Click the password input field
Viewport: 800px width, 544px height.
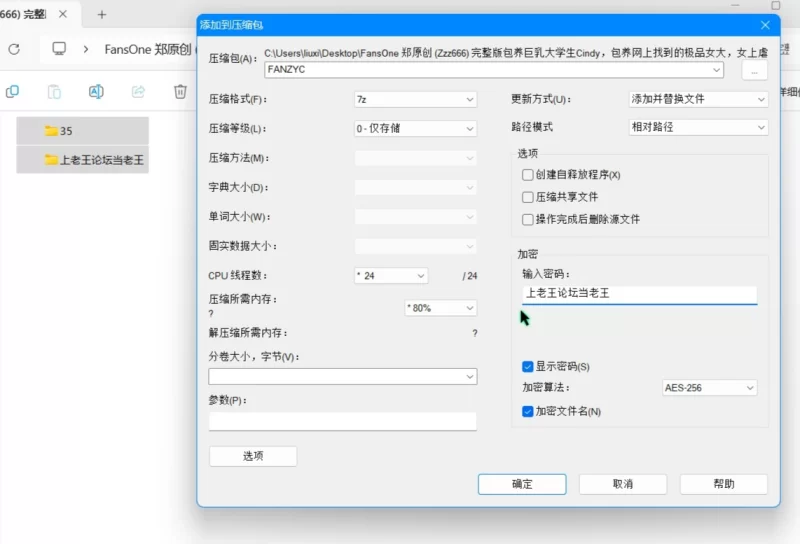click(639, 294)
